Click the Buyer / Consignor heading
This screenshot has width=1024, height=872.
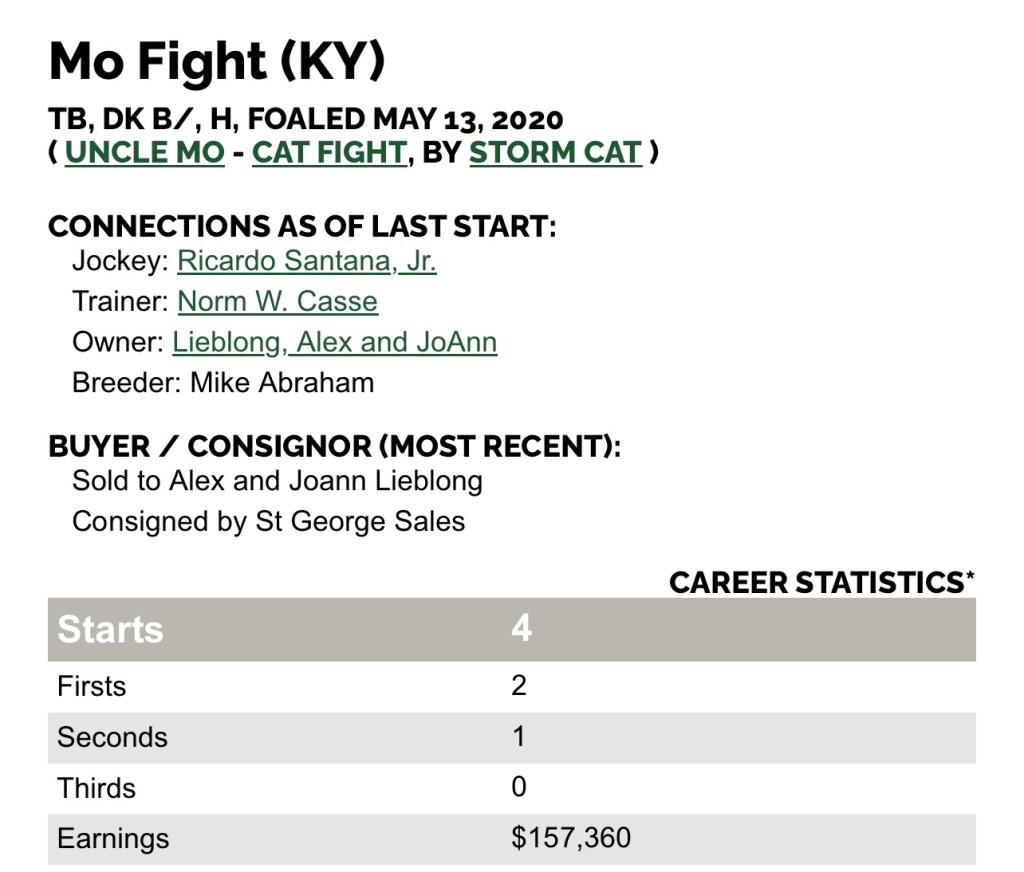pos(334,446)
